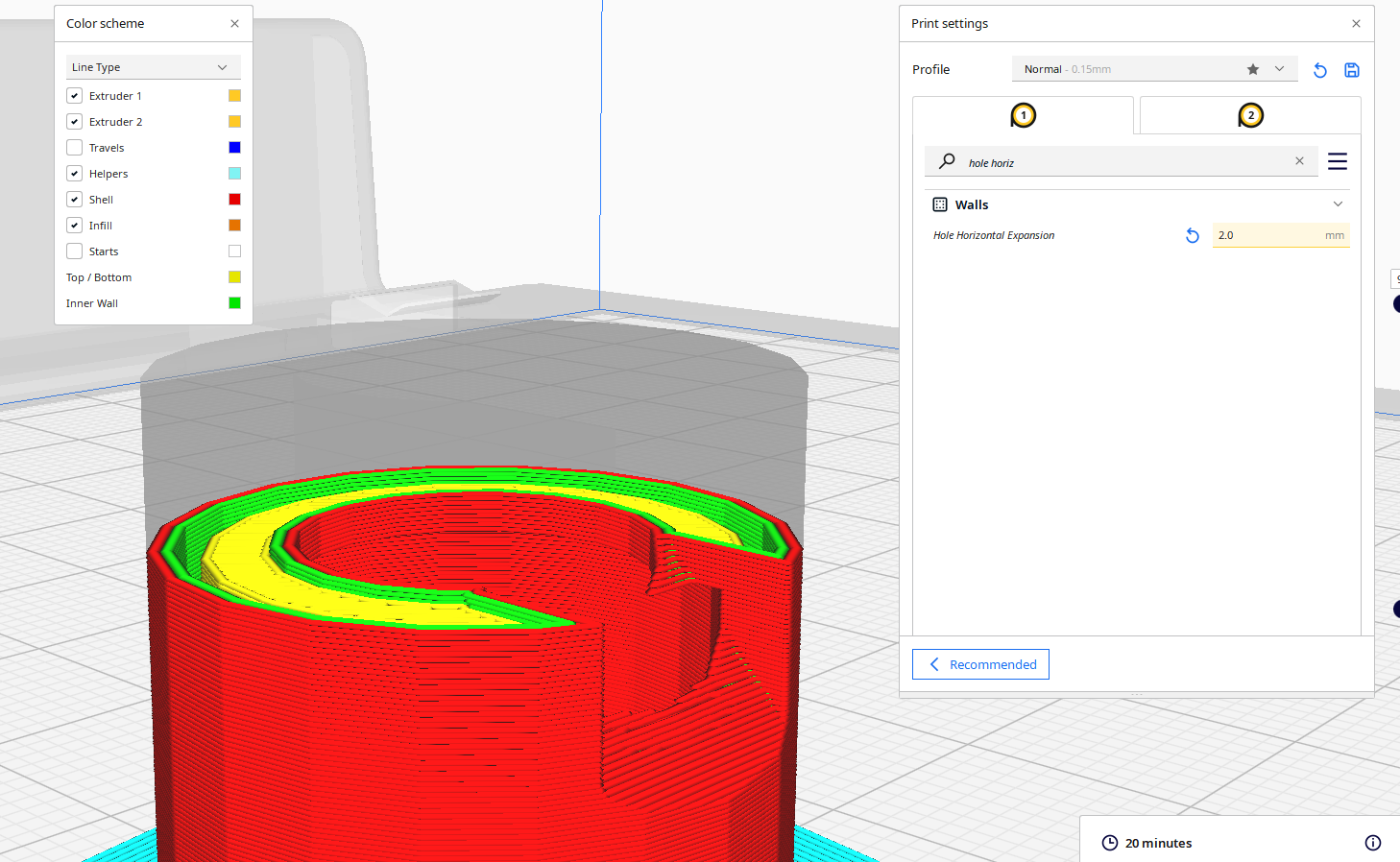1400x862 pixels.
Task: Uncheck the Helpers checkbox
Action: (75, 174)
